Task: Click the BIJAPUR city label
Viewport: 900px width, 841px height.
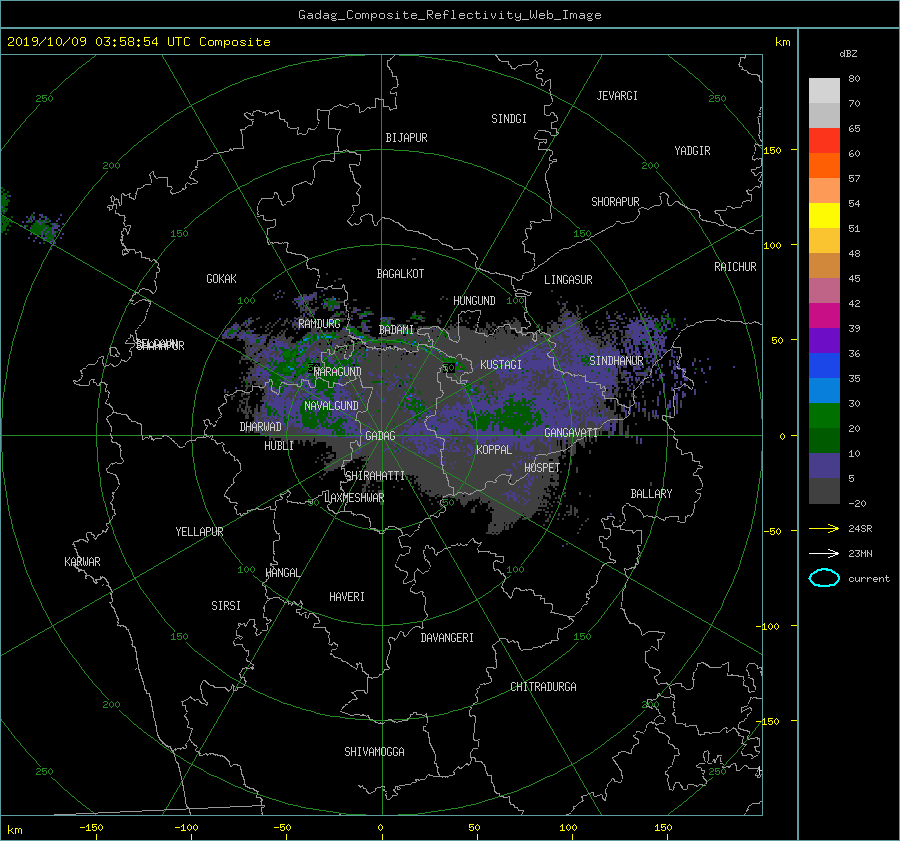Action: (406, 138)
